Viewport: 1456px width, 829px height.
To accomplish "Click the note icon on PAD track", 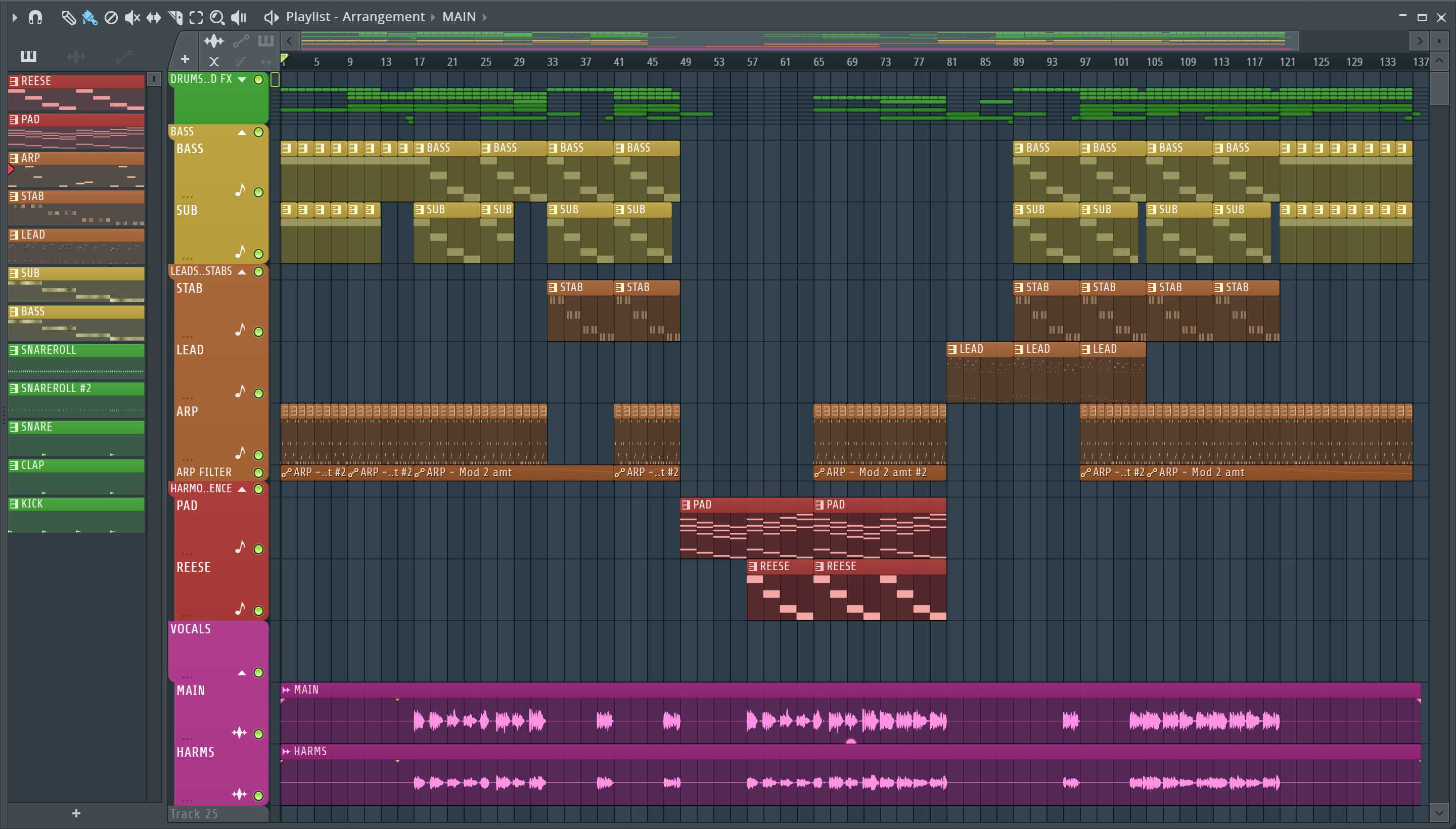I will pyautogui.click(x=240, y=547).
